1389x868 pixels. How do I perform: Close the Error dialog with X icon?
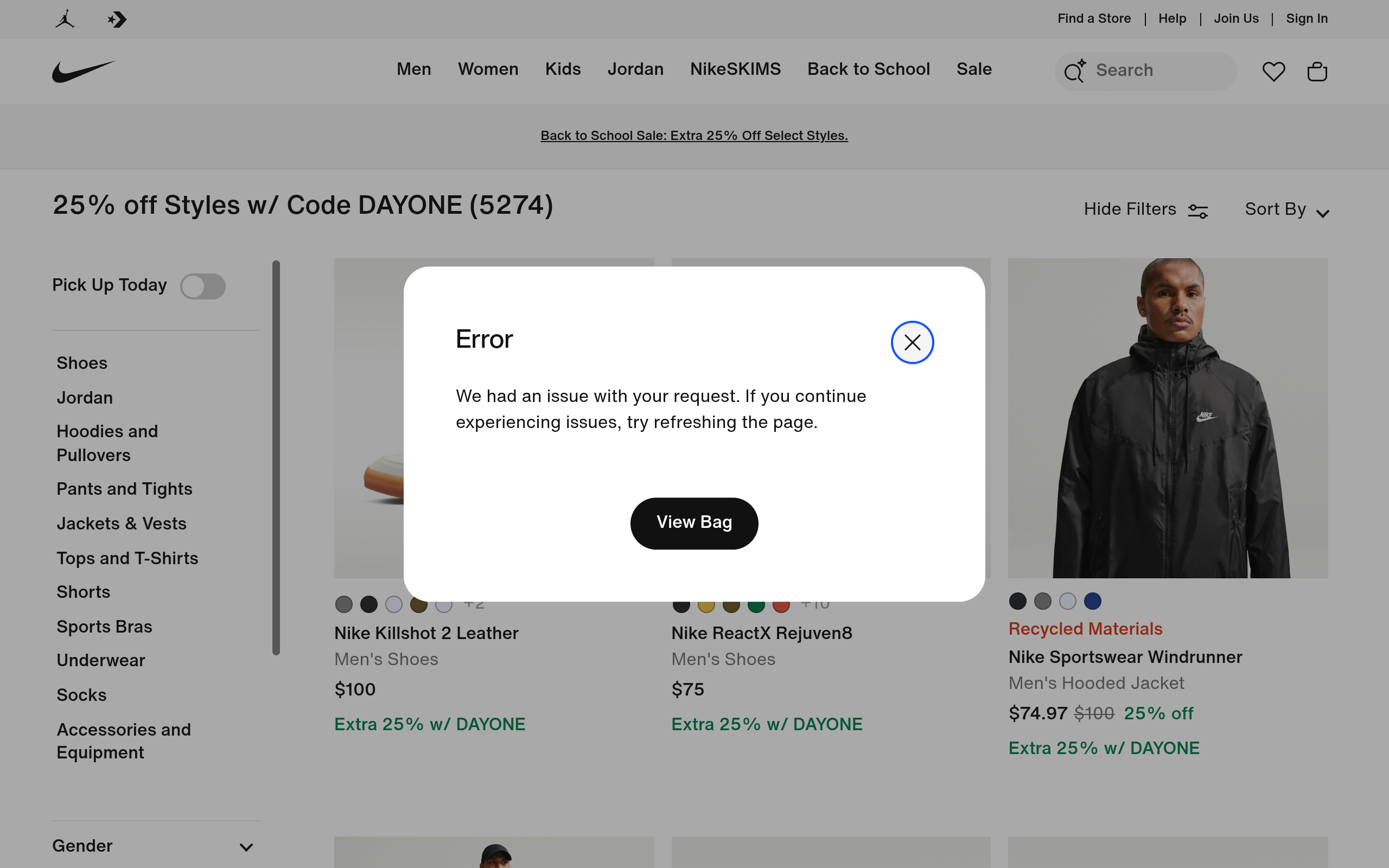912,342
